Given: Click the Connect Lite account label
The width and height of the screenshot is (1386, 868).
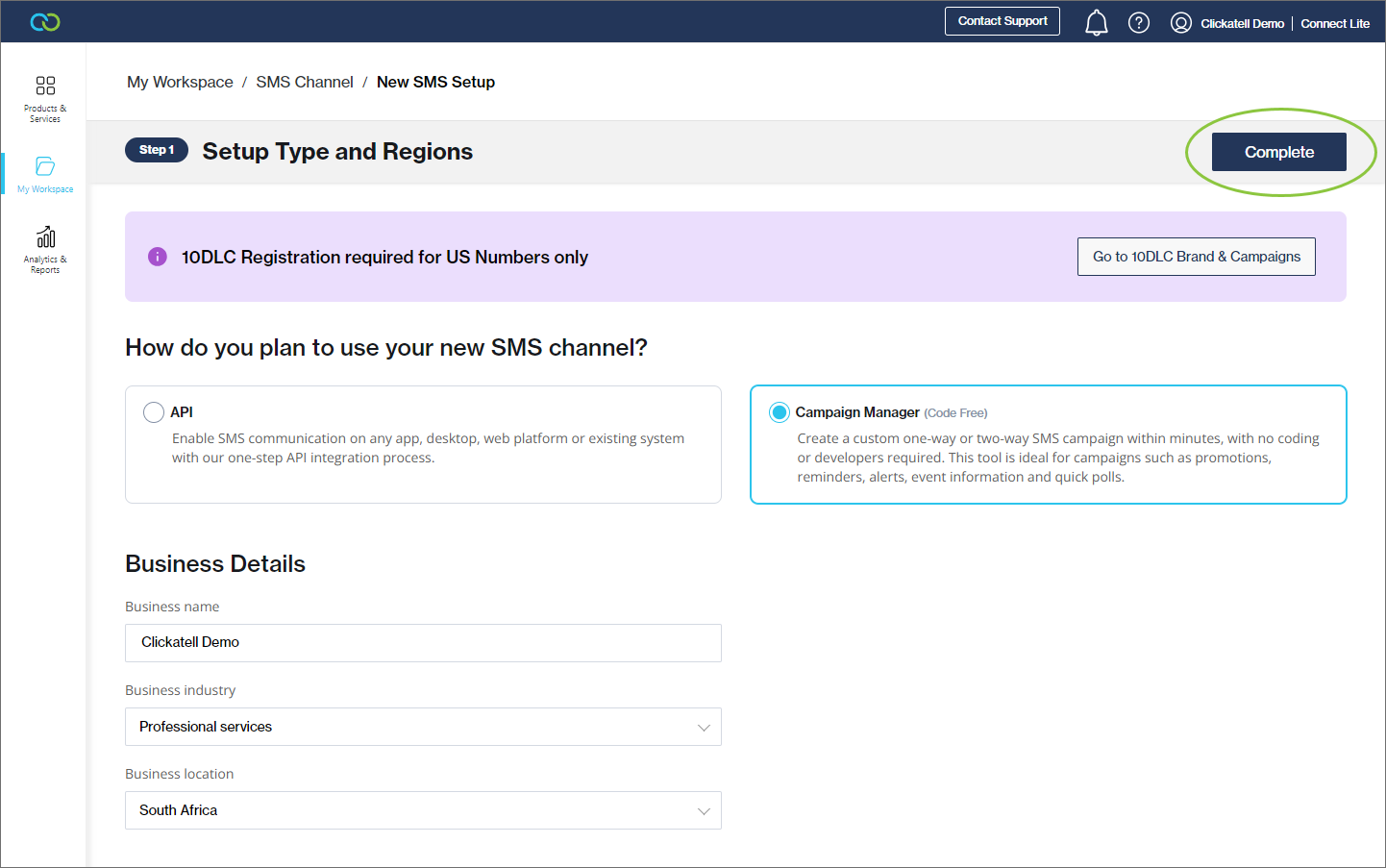Looking at the screenshot, I should tap(1335, 23).
